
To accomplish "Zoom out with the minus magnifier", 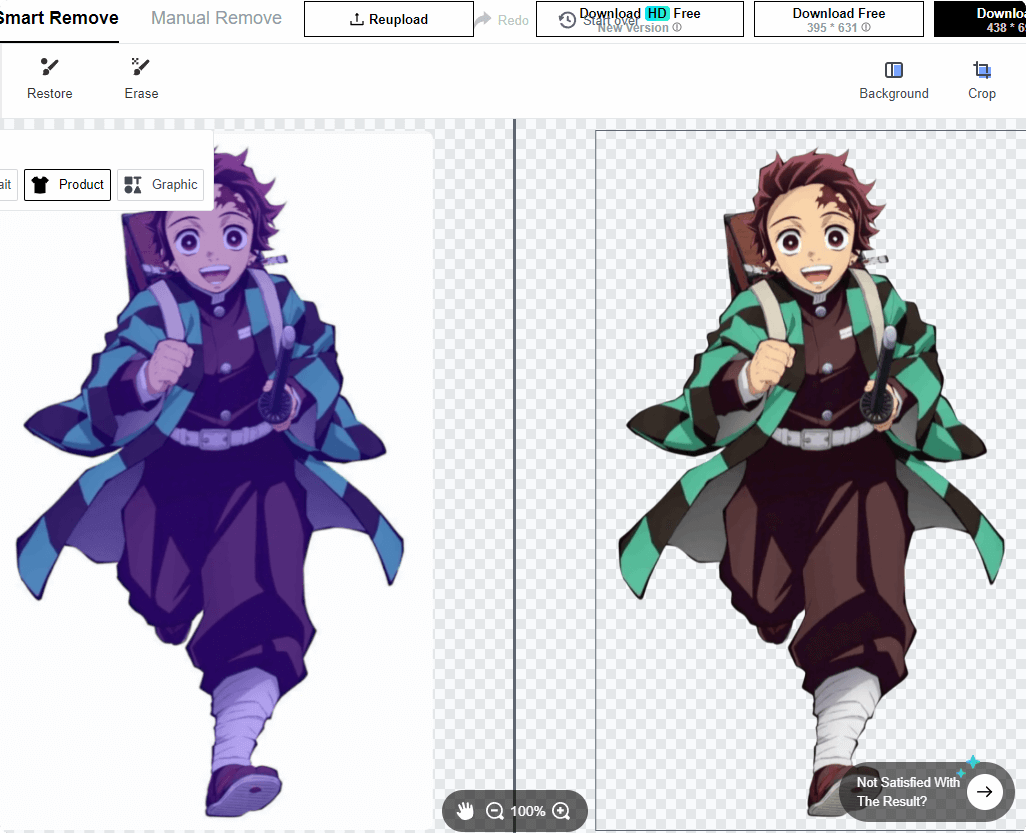I will [494, 811].
